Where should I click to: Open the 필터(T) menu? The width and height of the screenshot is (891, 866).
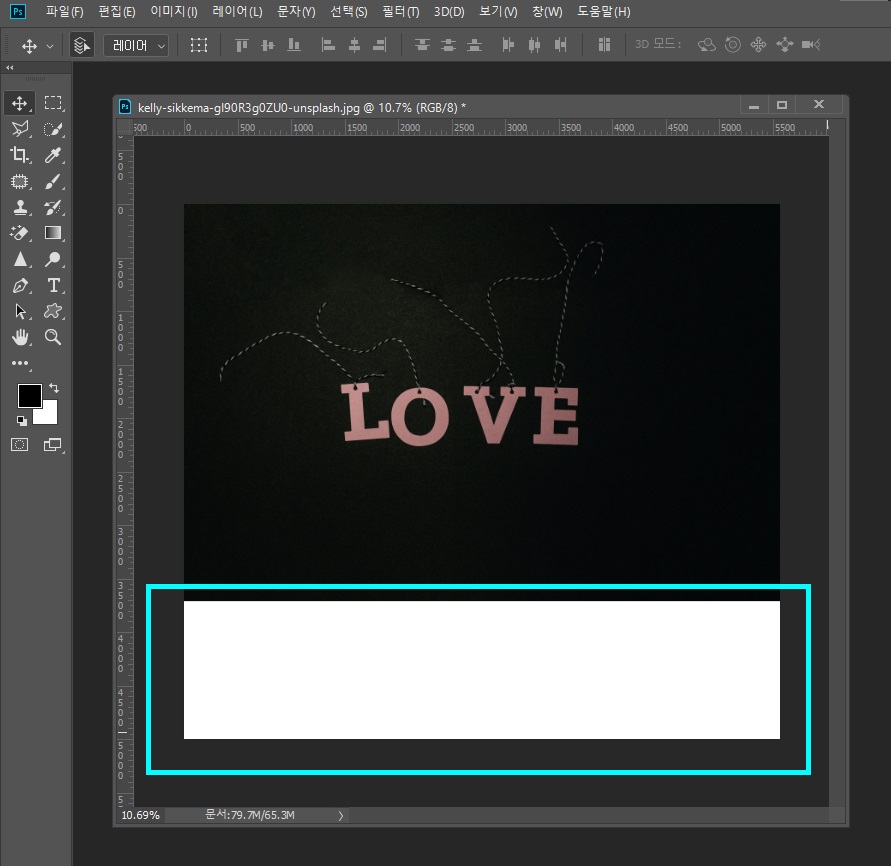coord(401,11)
